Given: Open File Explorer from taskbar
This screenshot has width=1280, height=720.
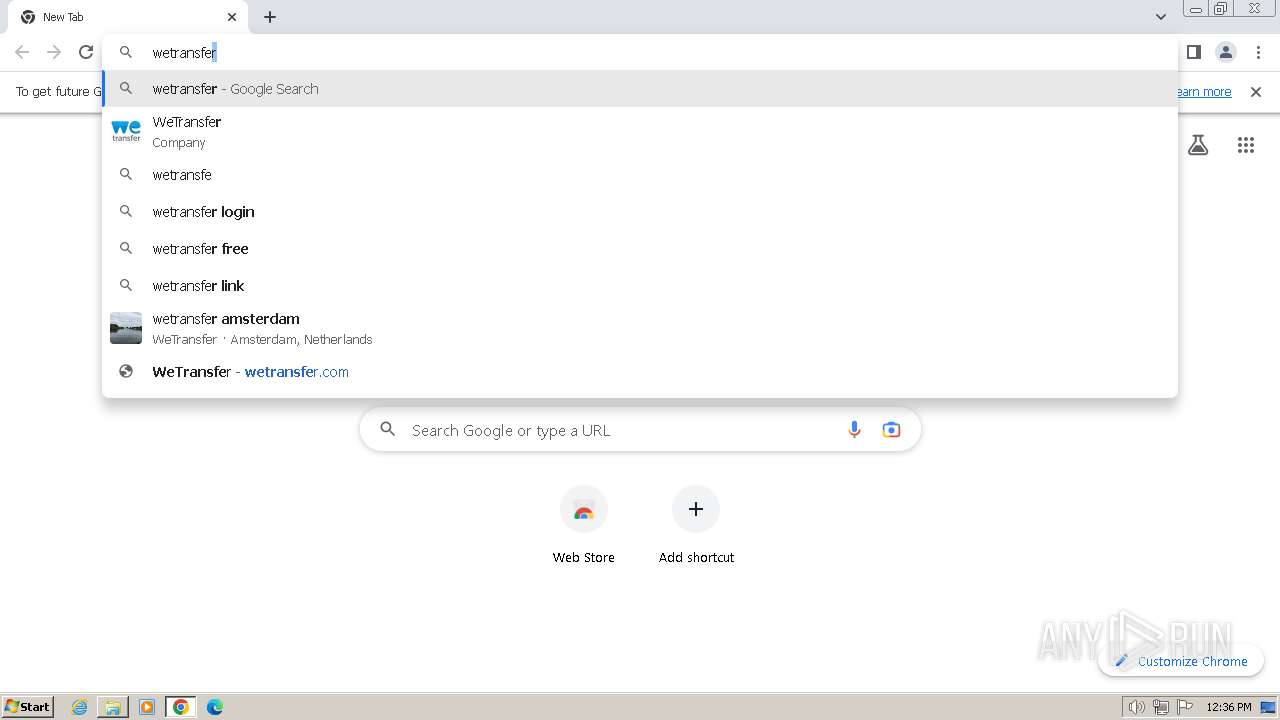Looking at the screenshot, I should click(113, 707).
